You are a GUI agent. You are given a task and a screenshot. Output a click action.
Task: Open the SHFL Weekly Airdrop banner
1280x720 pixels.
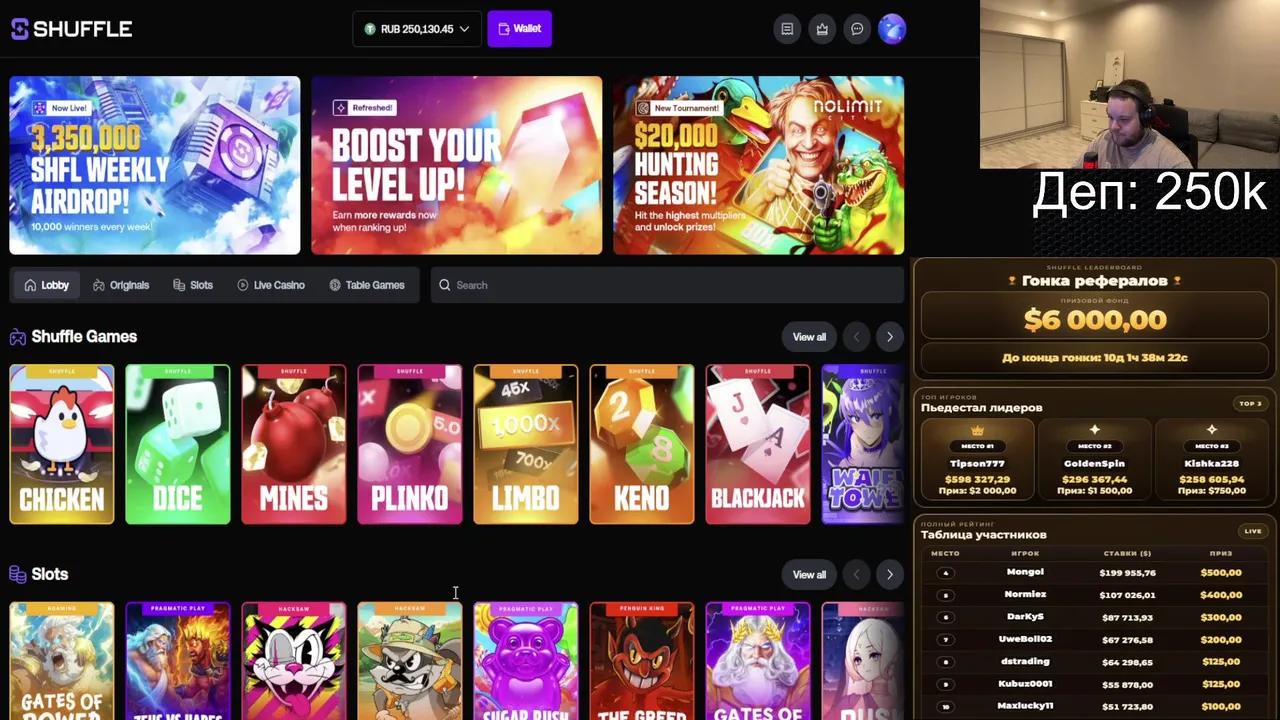click(x=155, y=165)
